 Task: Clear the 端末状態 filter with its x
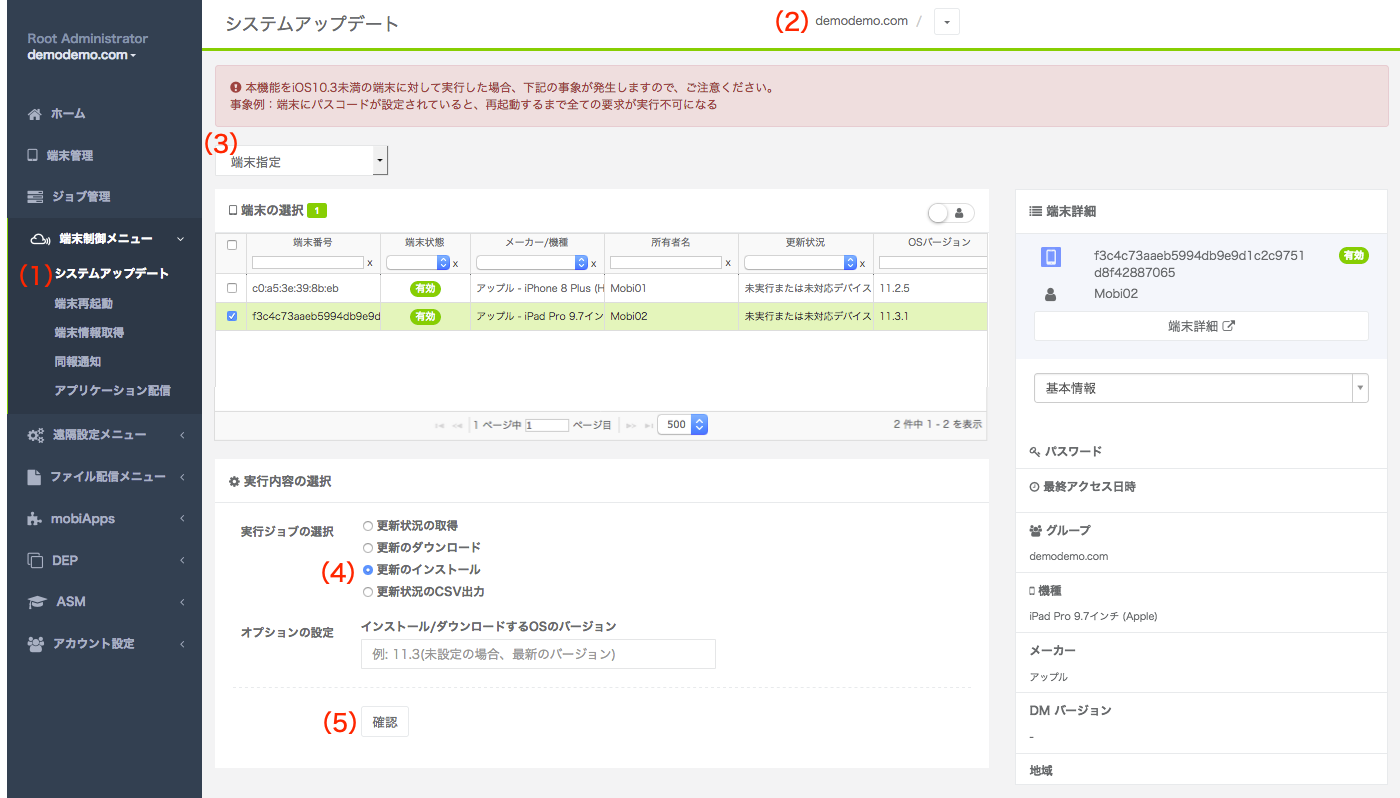(456, 264)
